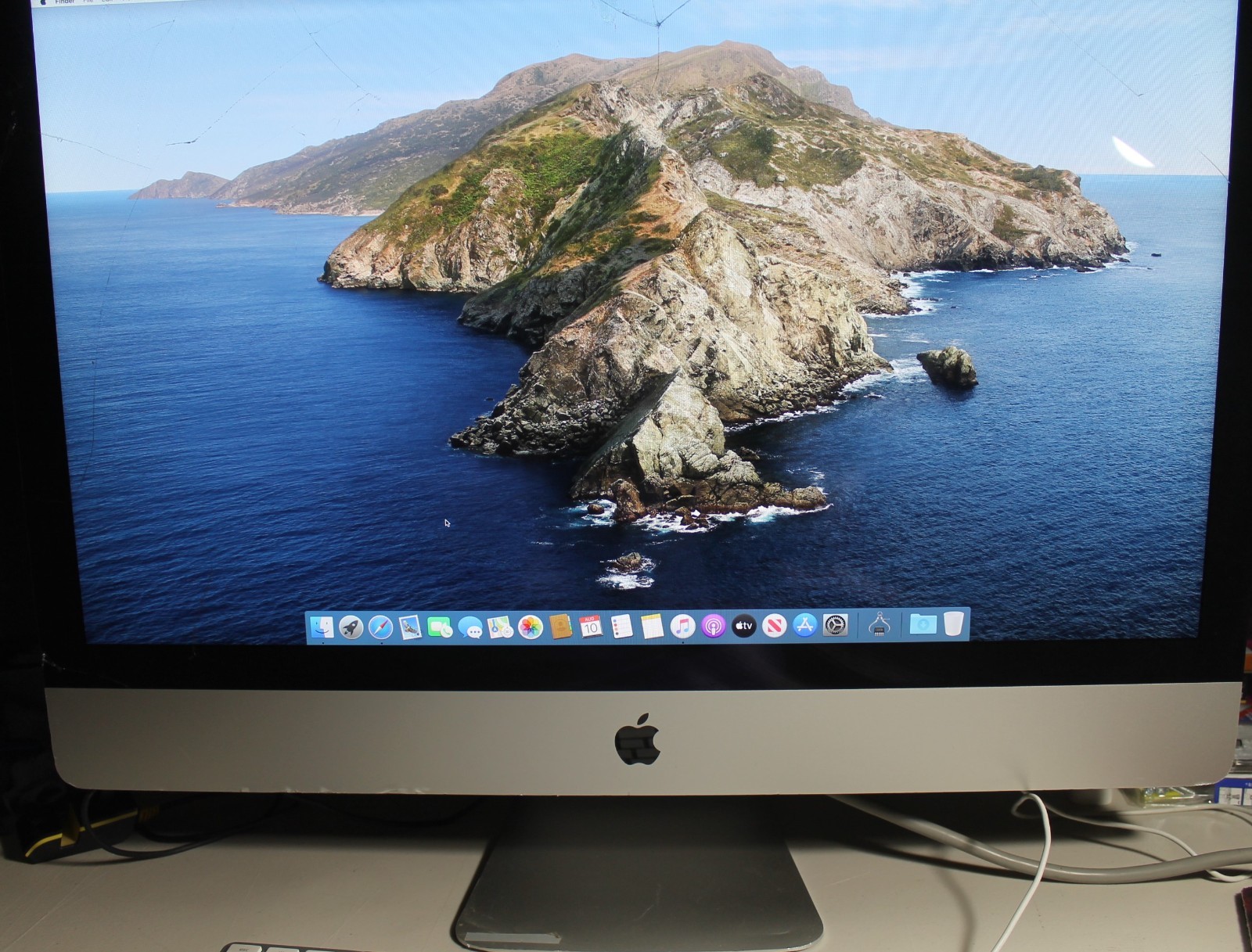Open Launchpad rocket icon in the Dock

(x=351, y=627)
